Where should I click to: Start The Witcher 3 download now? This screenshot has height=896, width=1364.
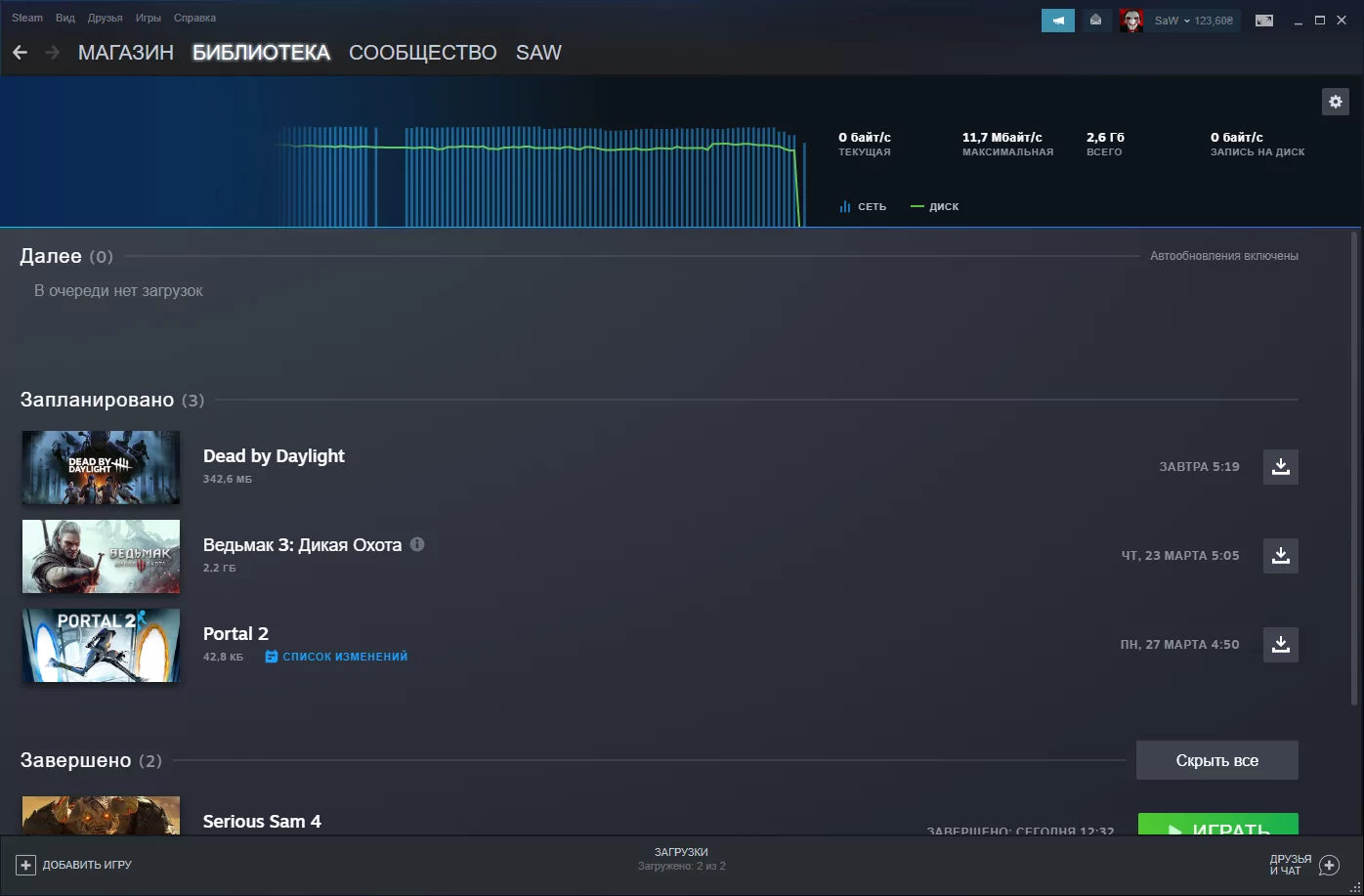1281,556
